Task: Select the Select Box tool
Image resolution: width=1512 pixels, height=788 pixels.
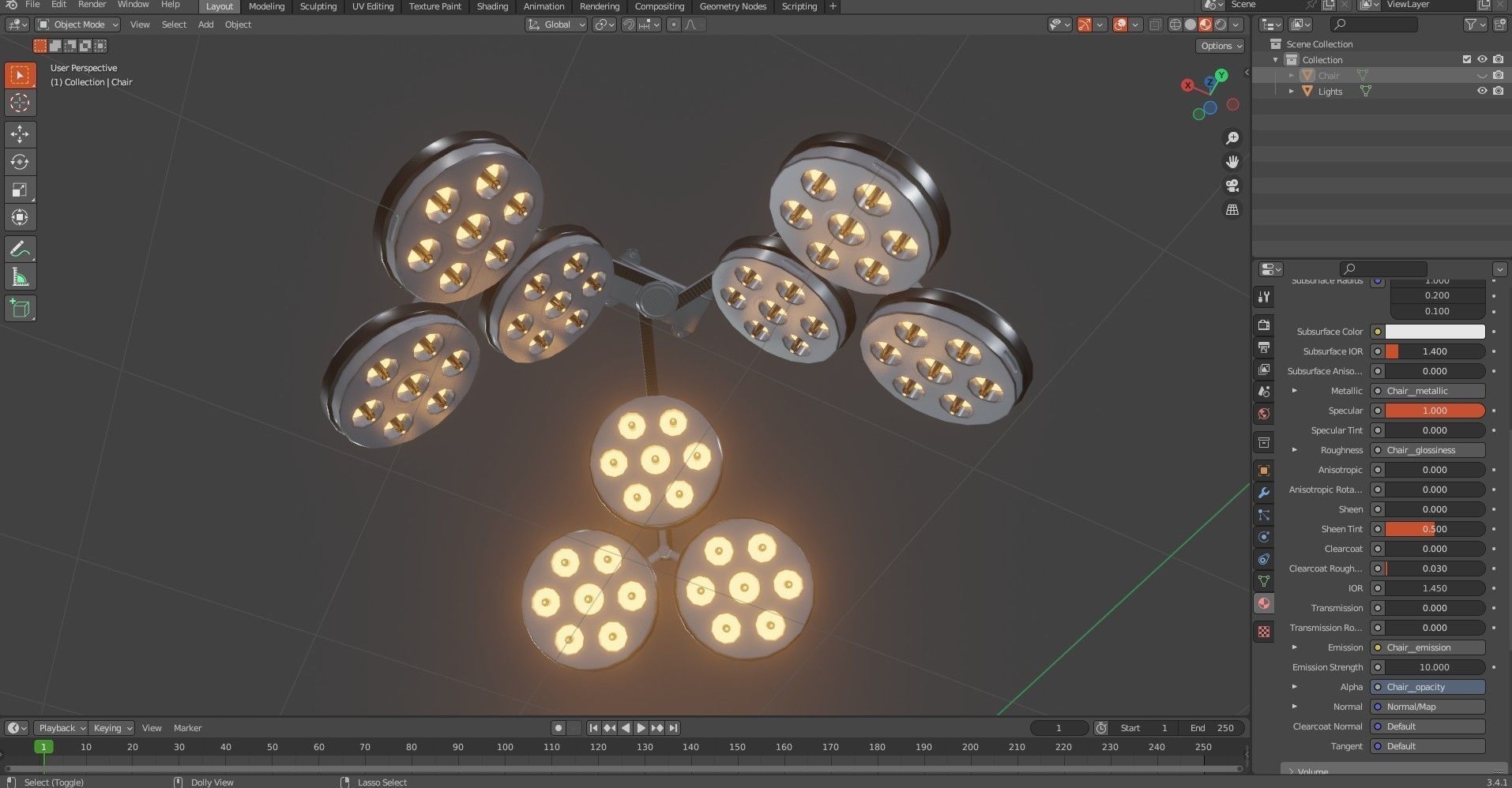Action: [20, 75]
